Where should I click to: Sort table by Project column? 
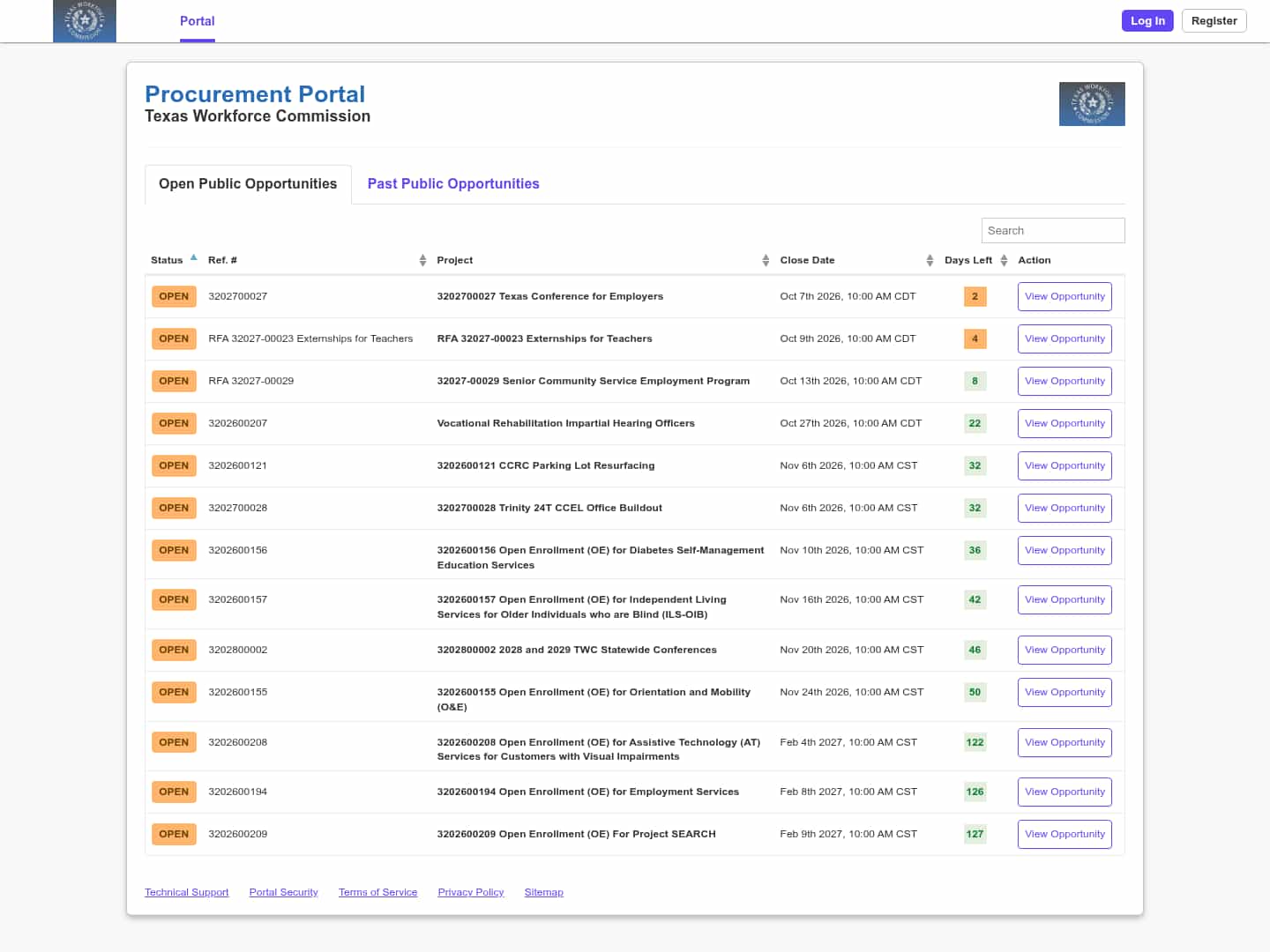point(766,260)
